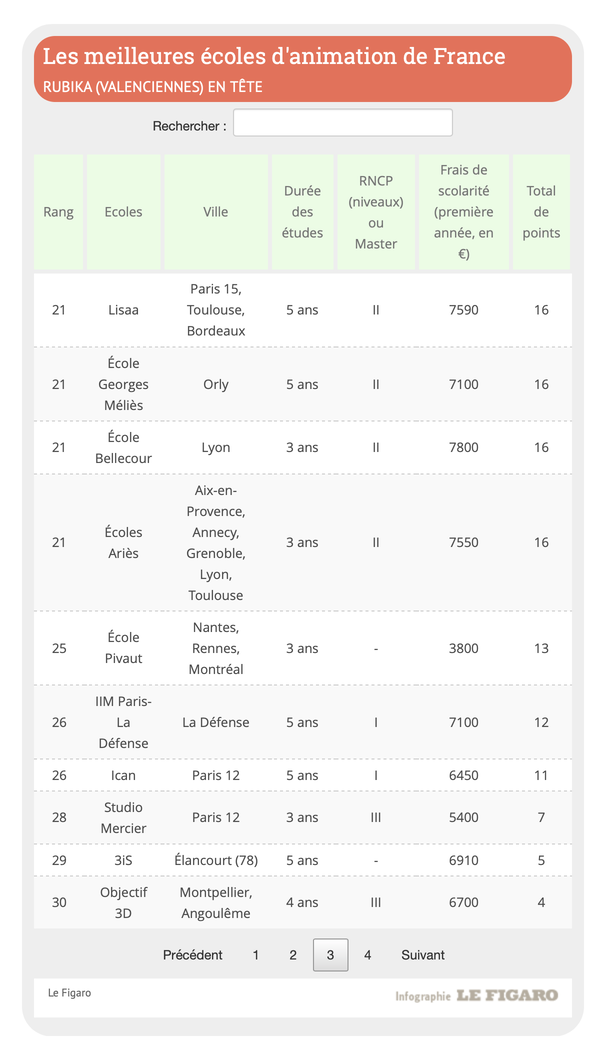Viewport: 600px width, 1055px height.
Task: Sort table by Rang column header
Action: pos(59,212)
